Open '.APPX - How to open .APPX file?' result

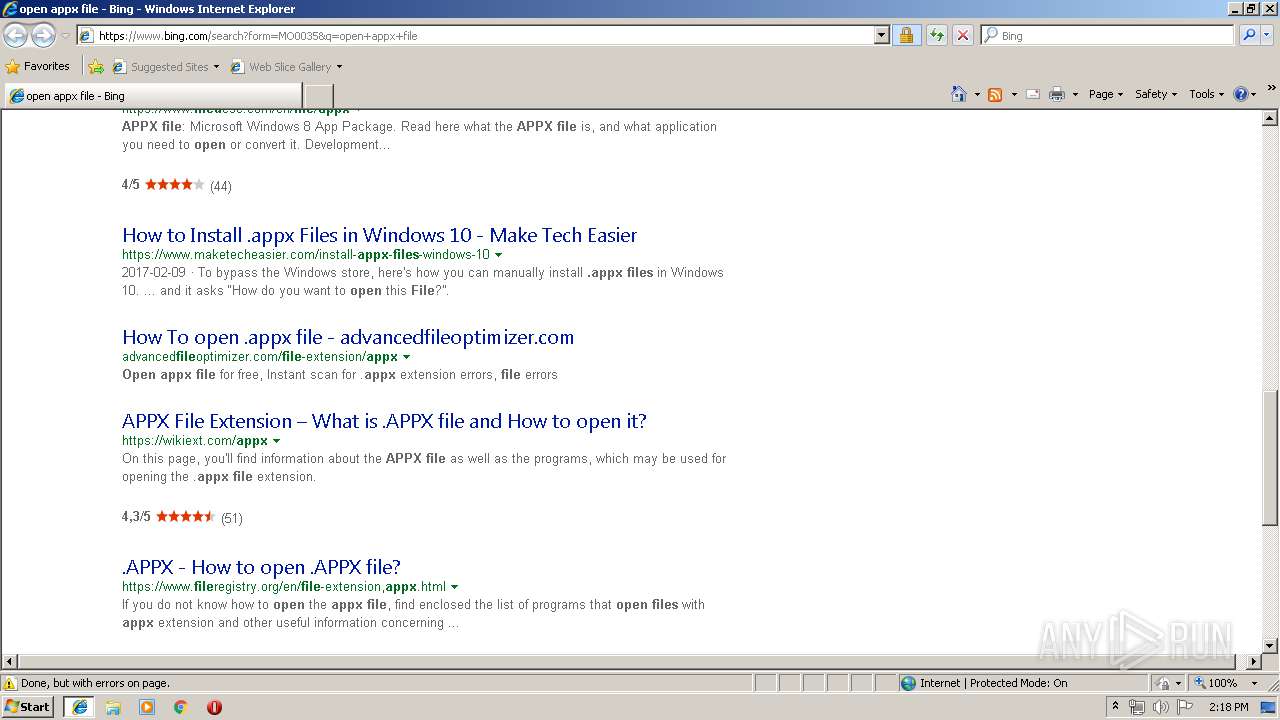pyautogui.click(x=261, y=567)
